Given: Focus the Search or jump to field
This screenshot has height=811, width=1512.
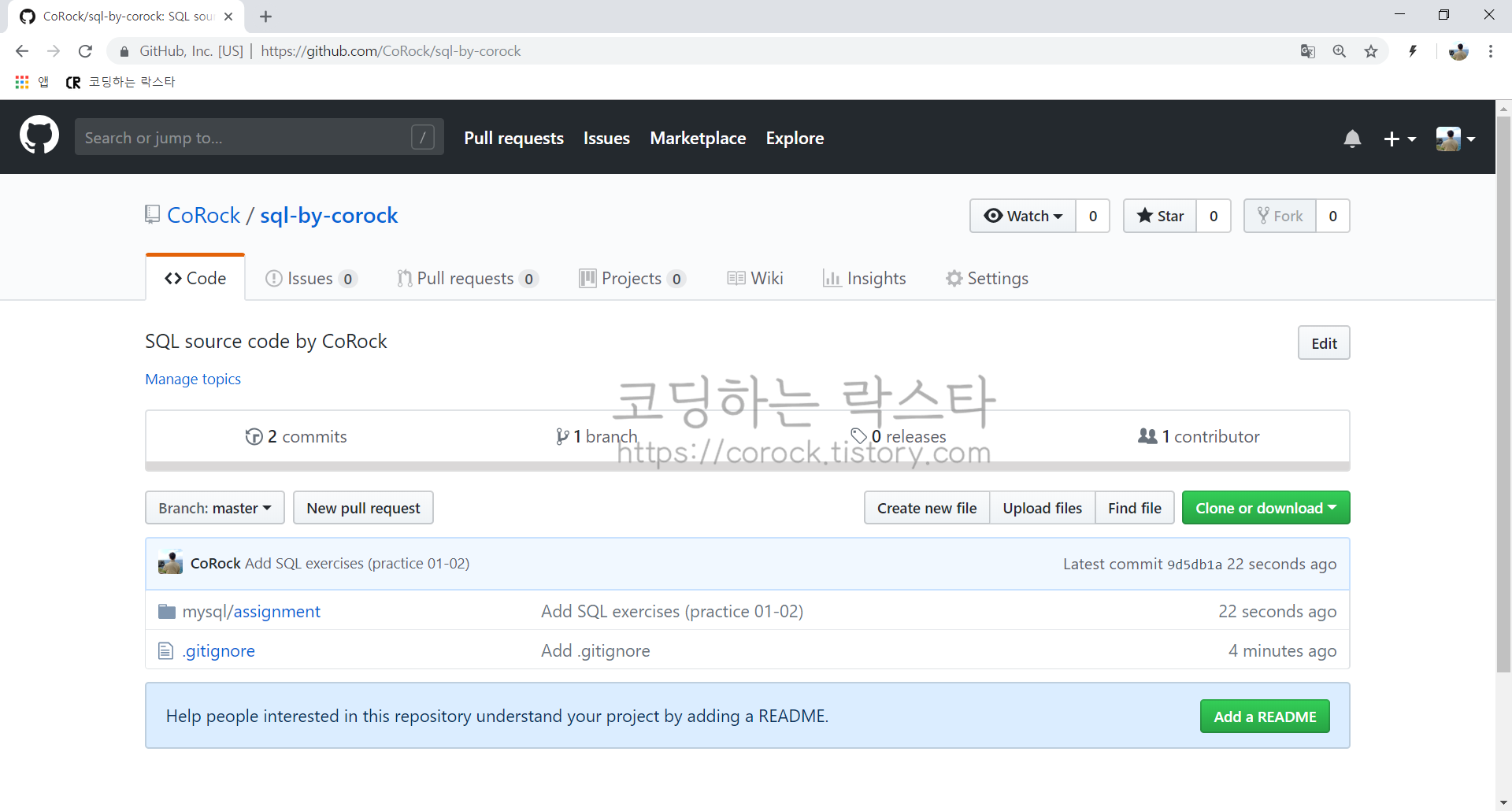Looking at the screenshot, I should [259, 137].
